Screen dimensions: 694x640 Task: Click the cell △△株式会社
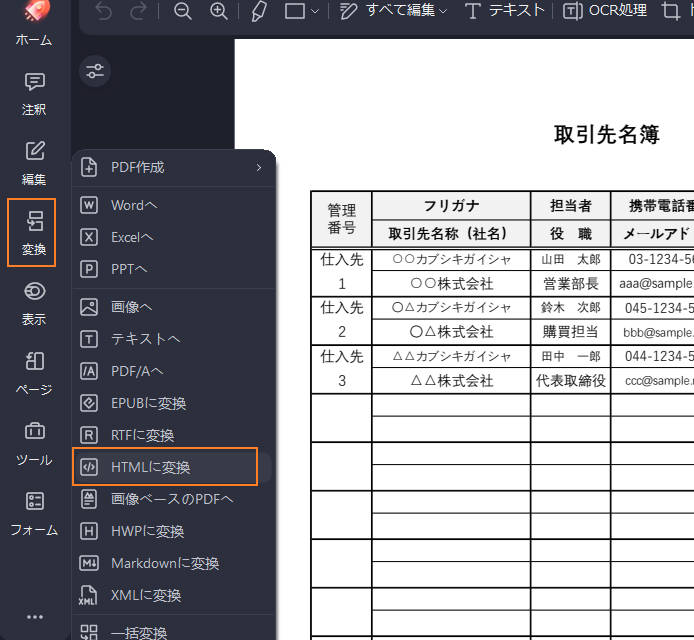[451, 381]
